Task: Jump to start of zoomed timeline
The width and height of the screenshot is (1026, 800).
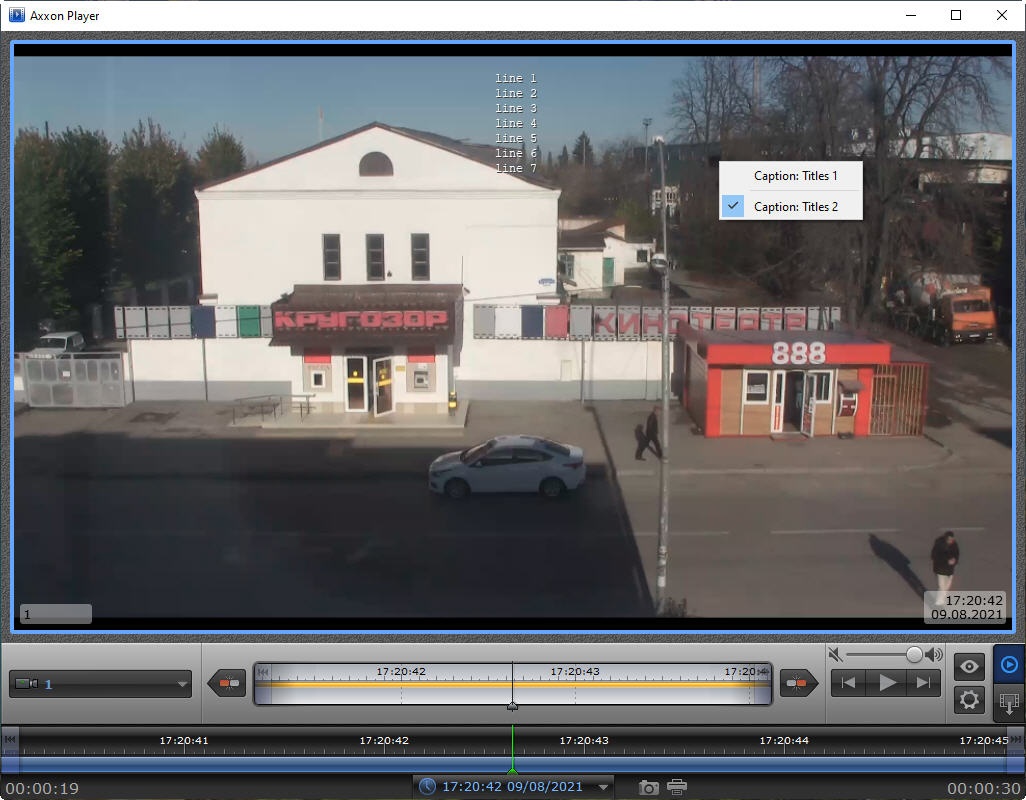Action: click(263, 672)
